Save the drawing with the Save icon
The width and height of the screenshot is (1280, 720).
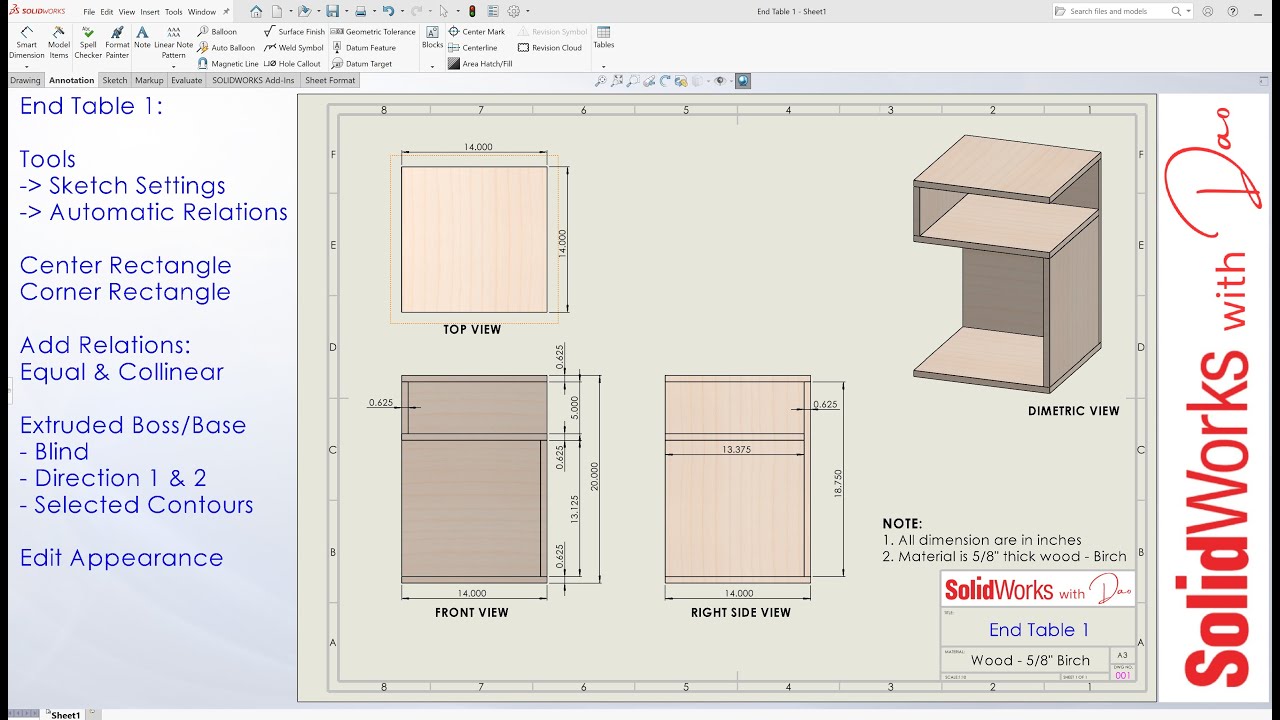332,11
